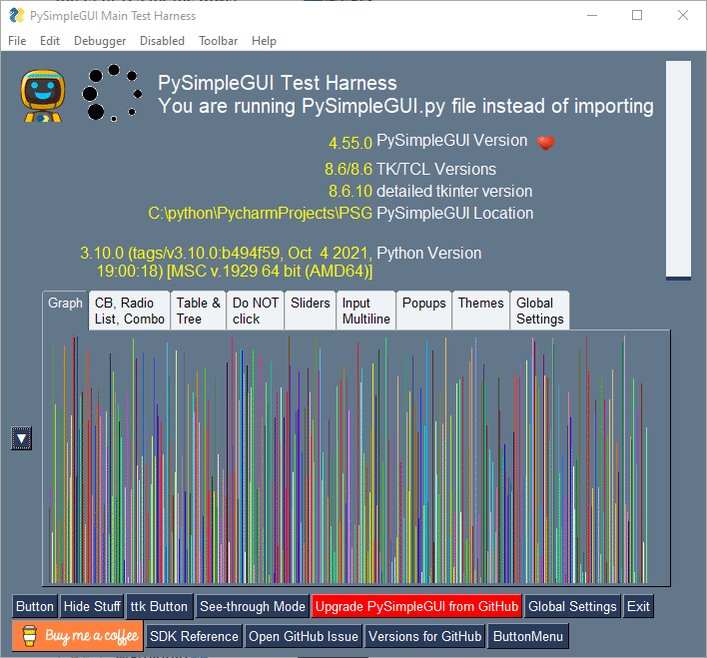Maximize the Test Harness window
The height and width of the screenshot is (658, 707).
tap(637, 15)
